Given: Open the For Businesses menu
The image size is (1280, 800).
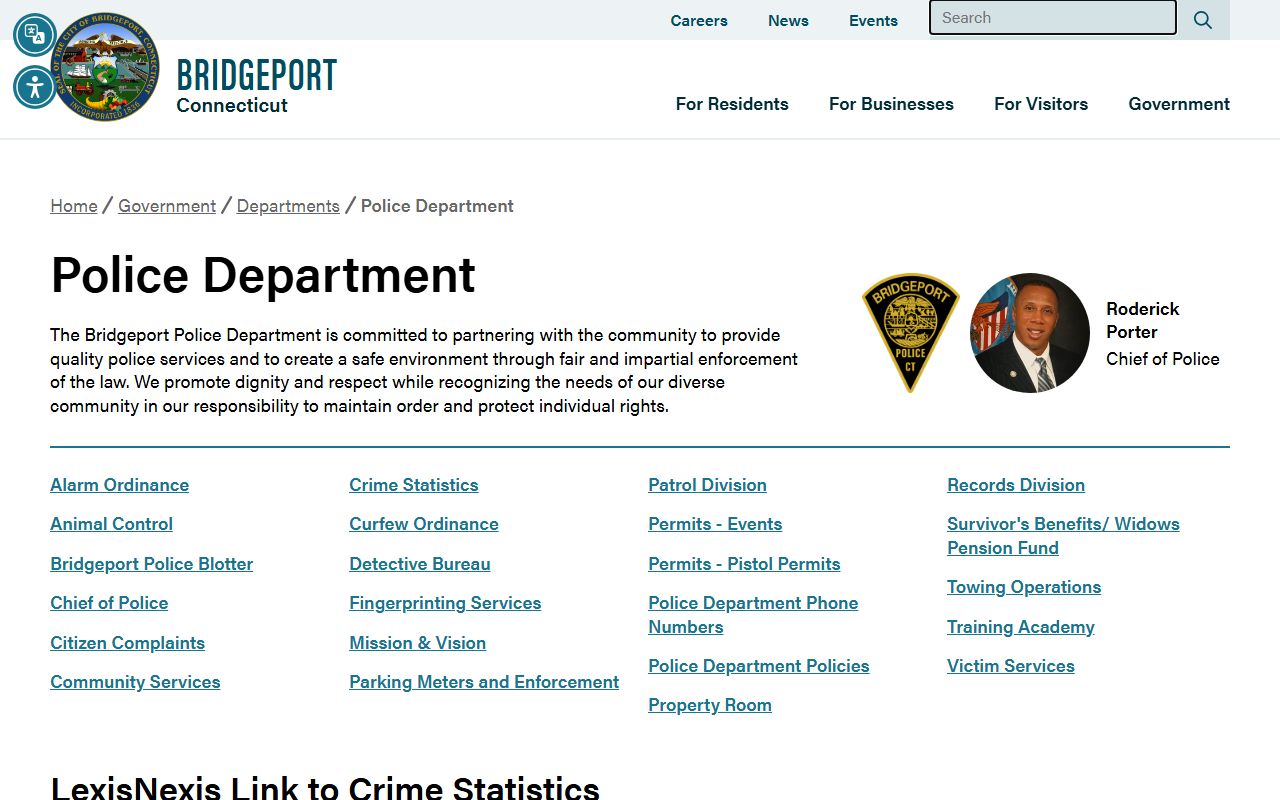Looking at the screenshot, I should click(890, 104).
